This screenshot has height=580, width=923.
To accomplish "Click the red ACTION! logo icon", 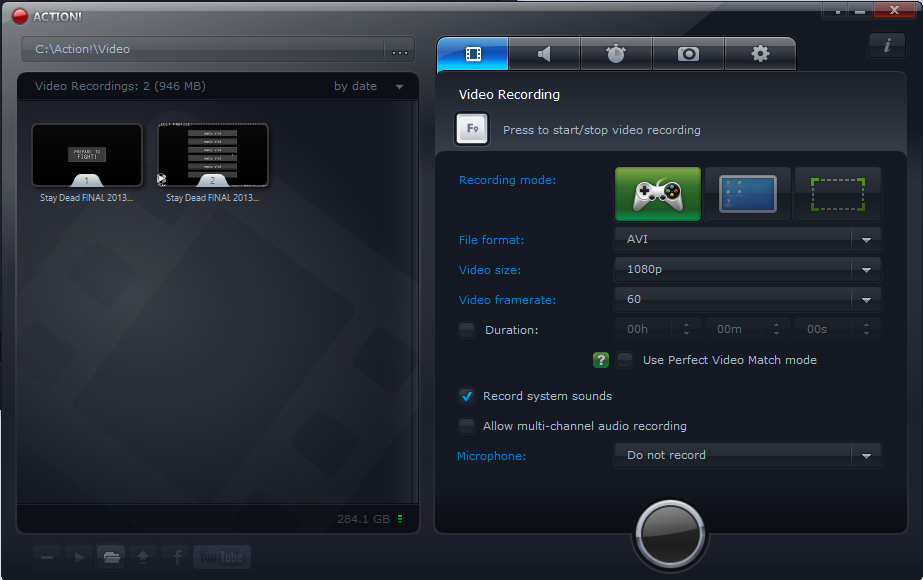I will tap(20, 16).
